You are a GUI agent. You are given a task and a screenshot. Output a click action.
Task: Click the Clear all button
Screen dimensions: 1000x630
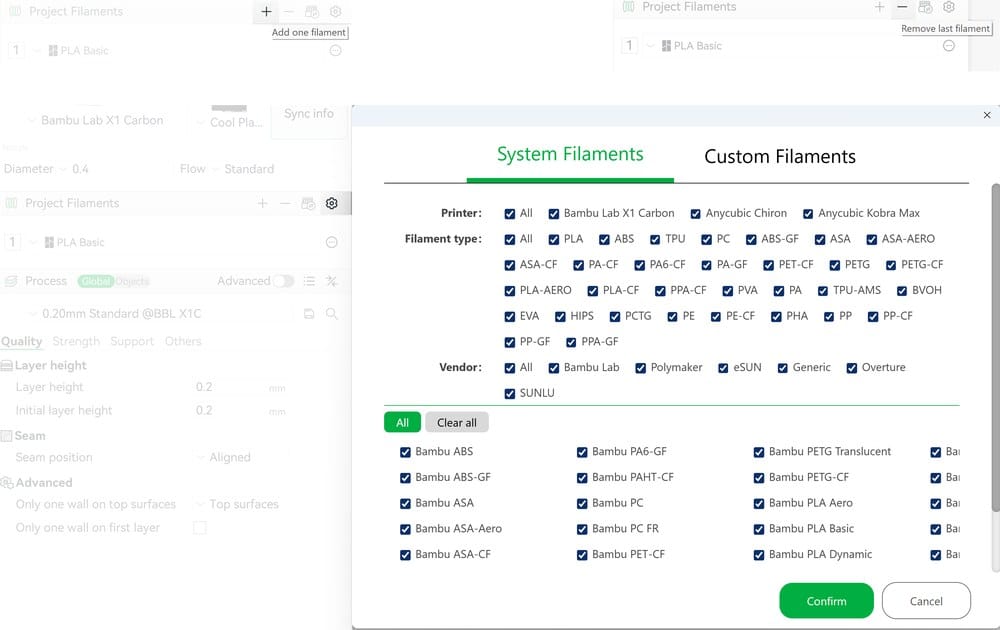pos(457,423)
